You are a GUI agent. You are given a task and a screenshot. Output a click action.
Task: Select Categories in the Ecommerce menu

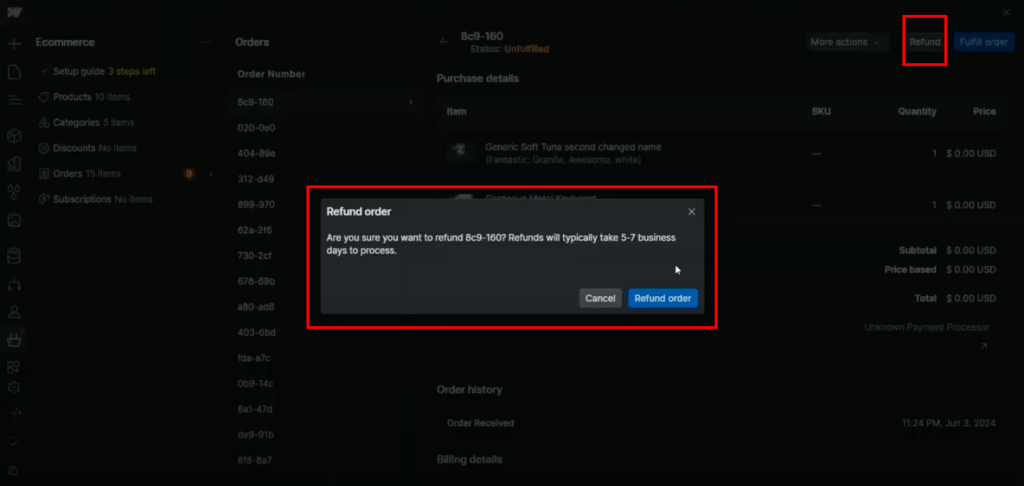78,123
